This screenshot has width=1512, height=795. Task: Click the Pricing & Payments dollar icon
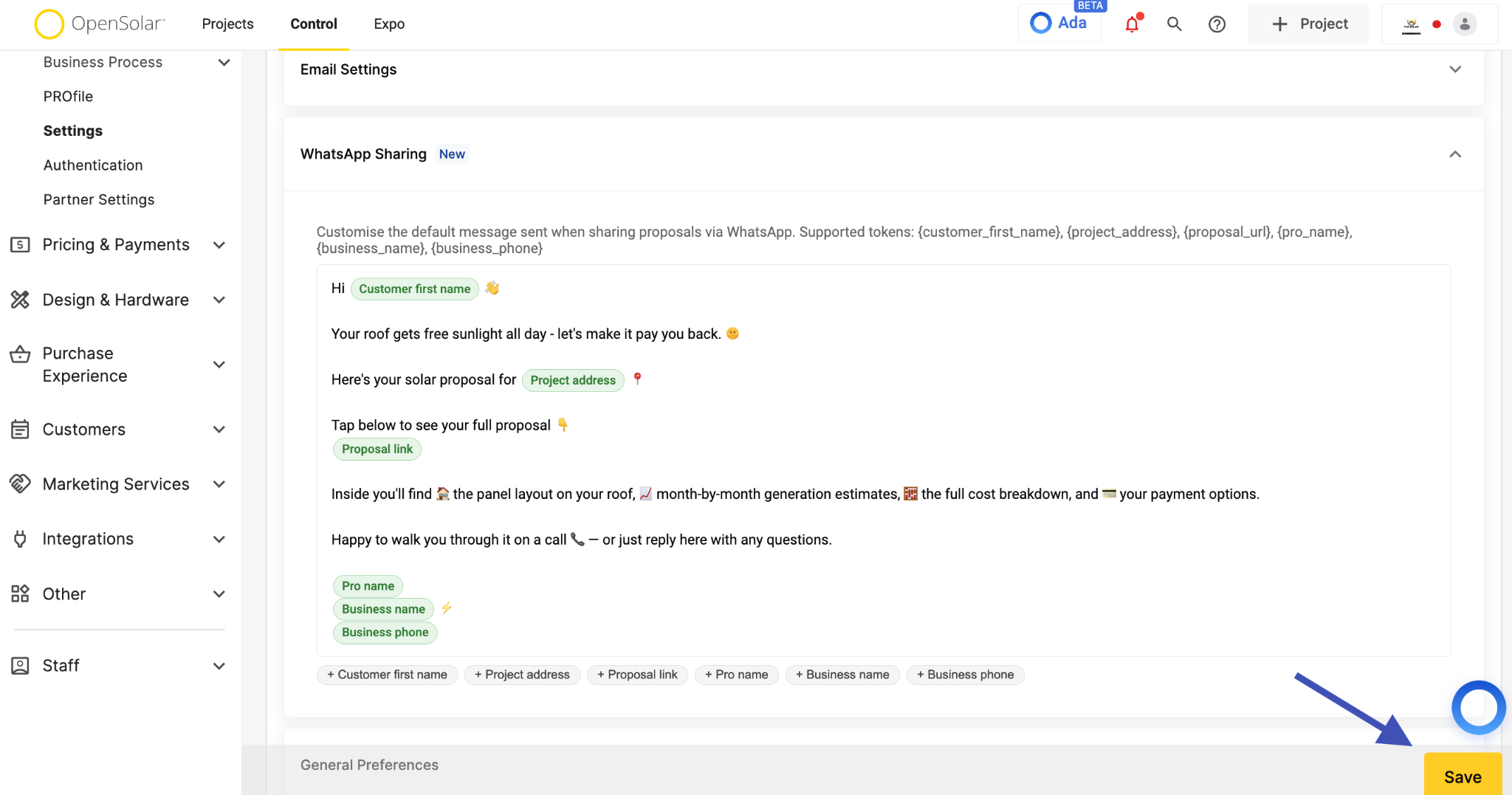point(20,245)
